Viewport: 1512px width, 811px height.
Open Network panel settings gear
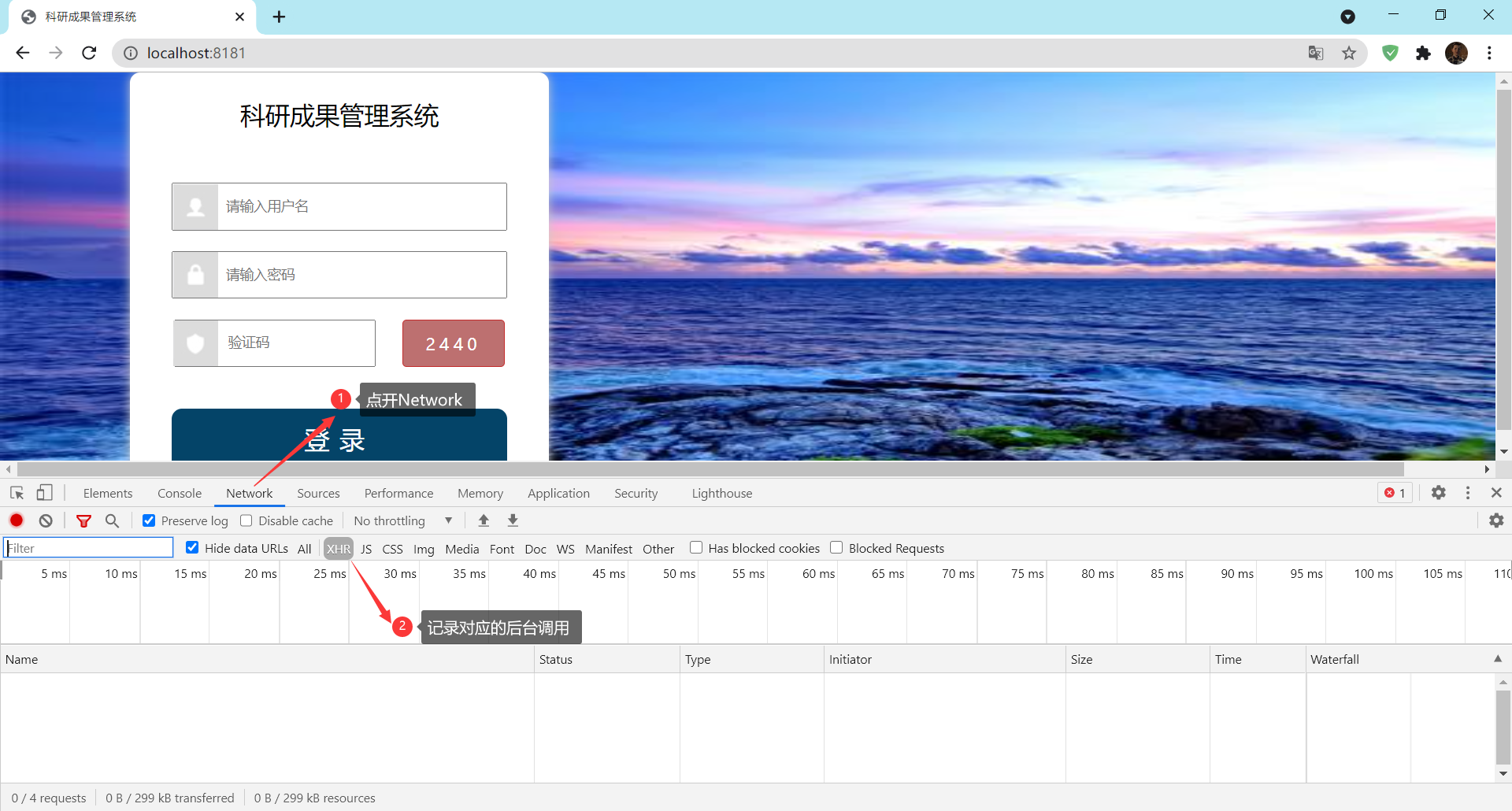(x=1496, y=520)
